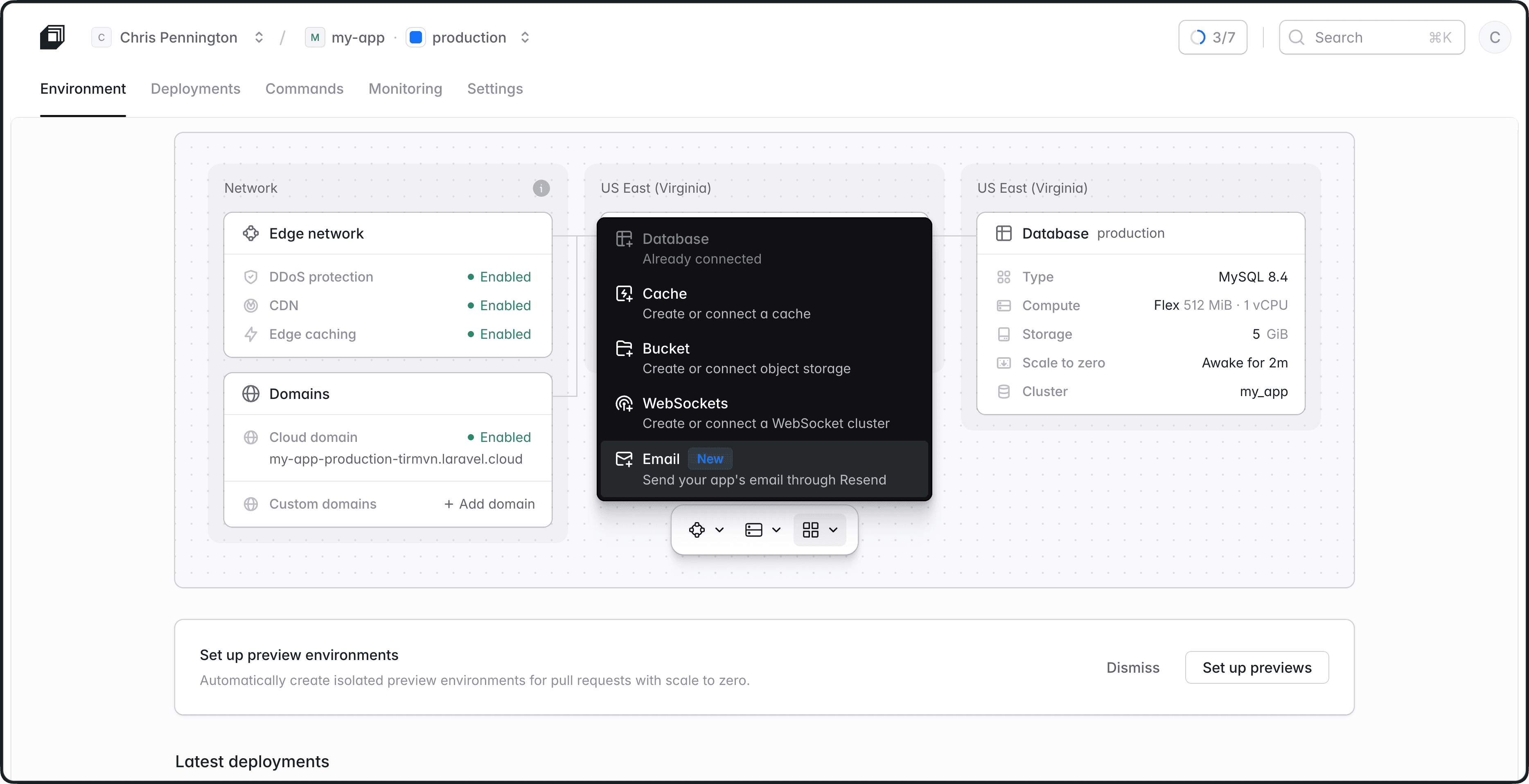
Task: Switch to the Monitoring tab
Action: pos(406,89)
